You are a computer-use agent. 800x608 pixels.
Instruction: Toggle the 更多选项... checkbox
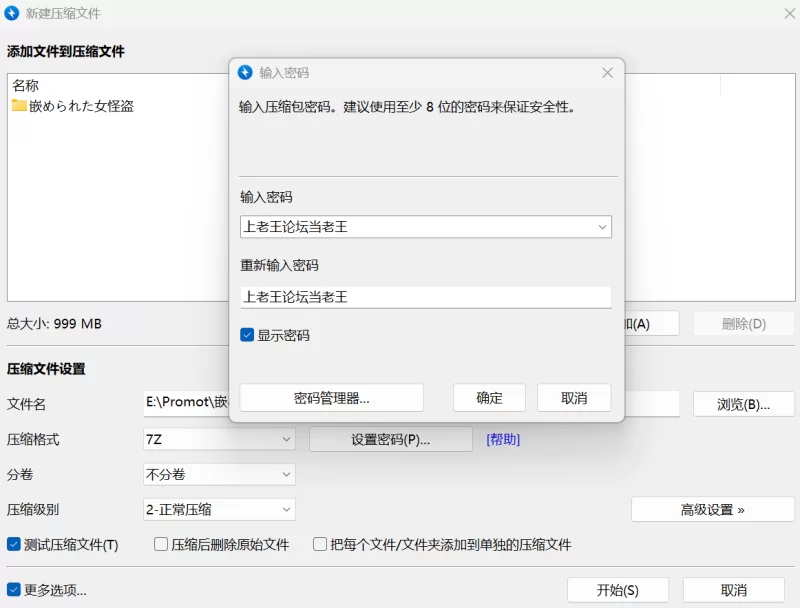pyautogui.click(x=14, y=590)
